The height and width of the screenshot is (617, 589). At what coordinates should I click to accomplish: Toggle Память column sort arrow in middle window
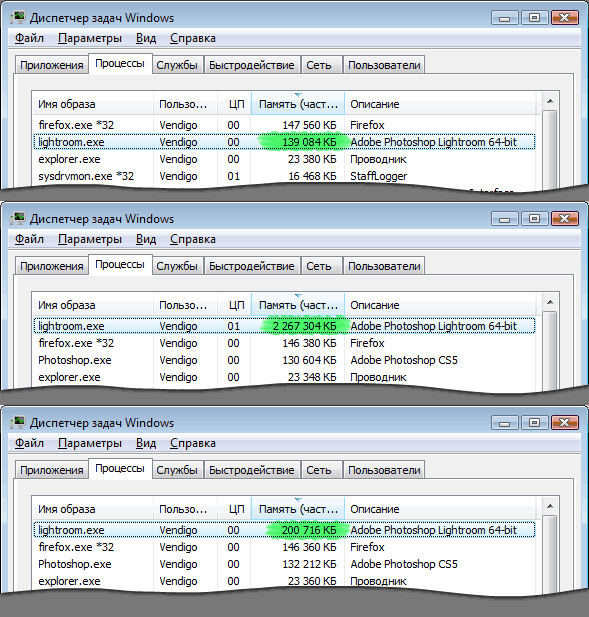(298, 295)
